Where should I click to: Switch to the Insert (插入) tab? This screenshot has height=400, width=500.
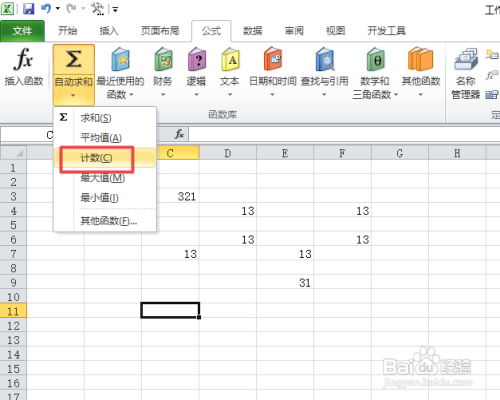(x=109, y=31)
